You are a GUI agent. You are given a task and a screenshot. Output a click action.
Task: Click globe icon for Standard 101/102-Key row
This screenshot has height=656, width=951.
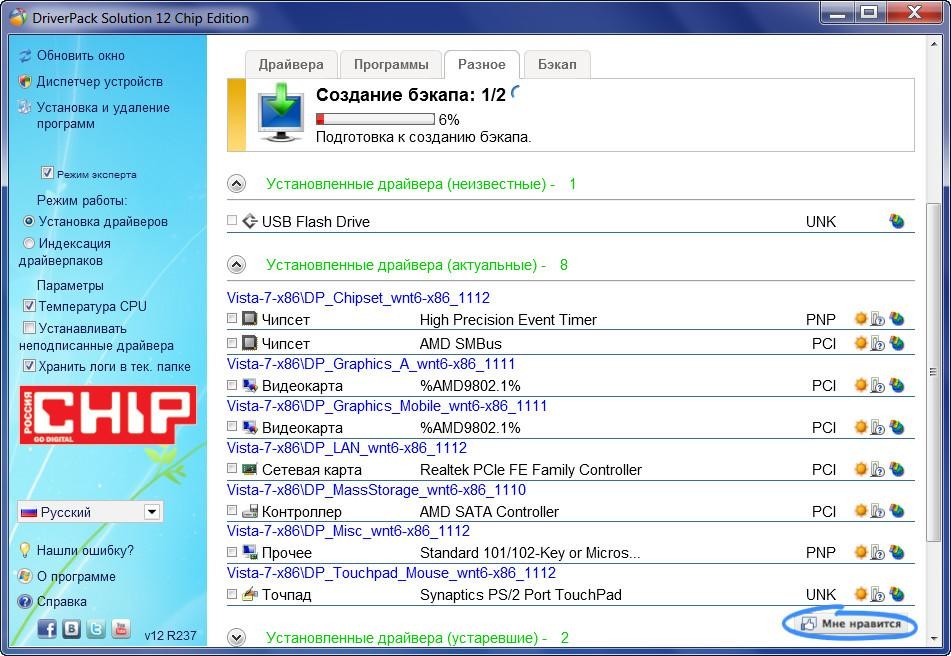click(x=896, y=552)
